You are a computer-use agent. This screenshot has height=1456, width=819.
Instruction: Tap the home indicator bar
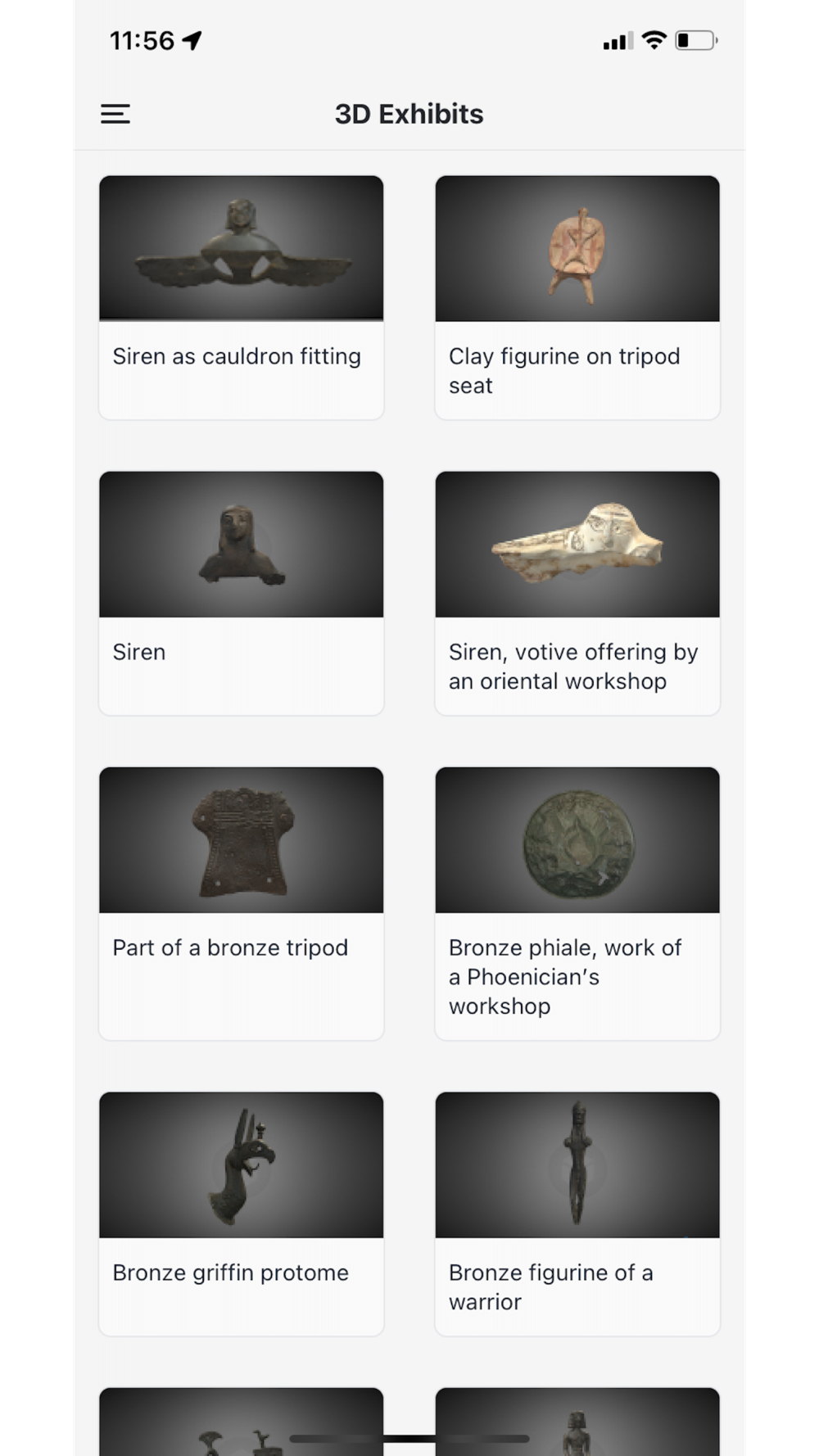tap(409, 1438)
